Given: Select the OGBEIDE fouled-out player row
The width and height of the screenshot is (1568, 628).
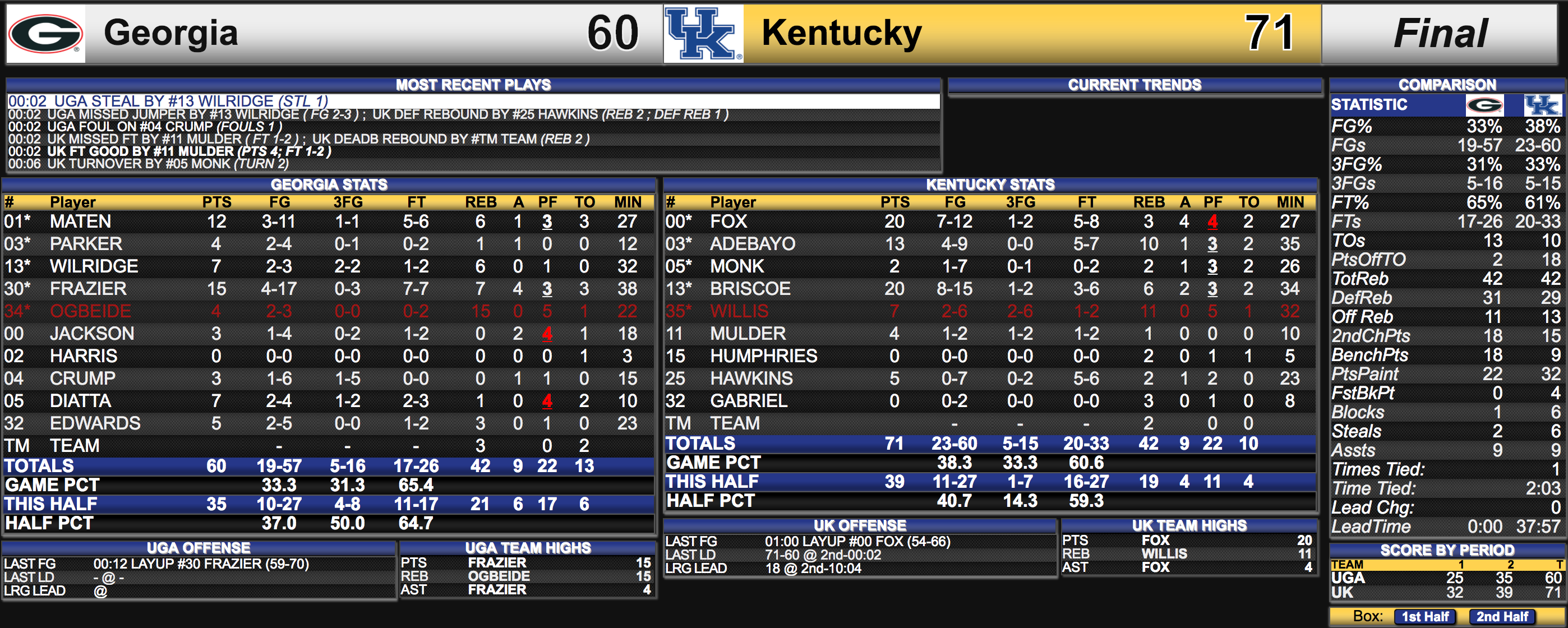Looking at the screenshot, I should click(329, 311).
